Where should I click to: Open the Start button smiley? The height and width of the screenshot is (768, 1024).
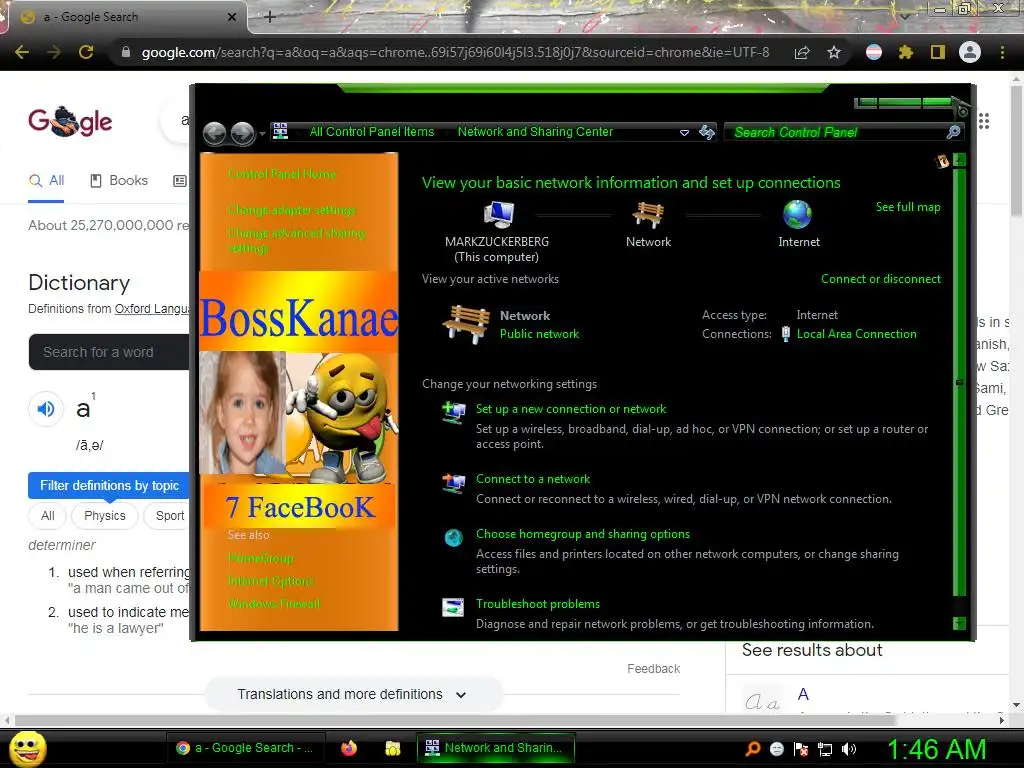(x=28, y=748)
